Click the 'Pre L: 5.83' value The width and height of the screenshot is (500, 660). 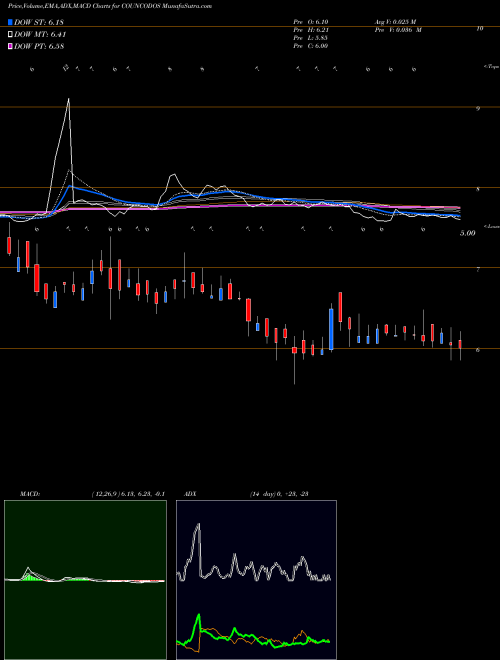click(311, 38)
